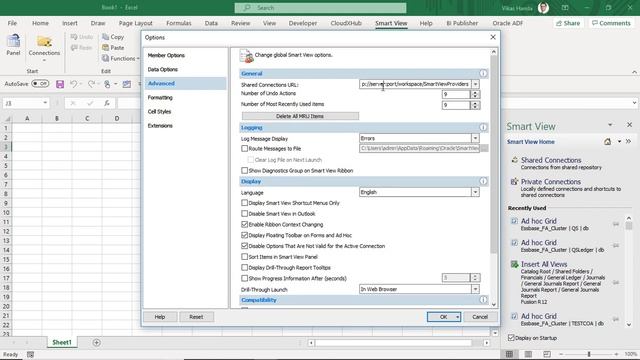Click the info icon for Display section

click(x=483, y=181)
